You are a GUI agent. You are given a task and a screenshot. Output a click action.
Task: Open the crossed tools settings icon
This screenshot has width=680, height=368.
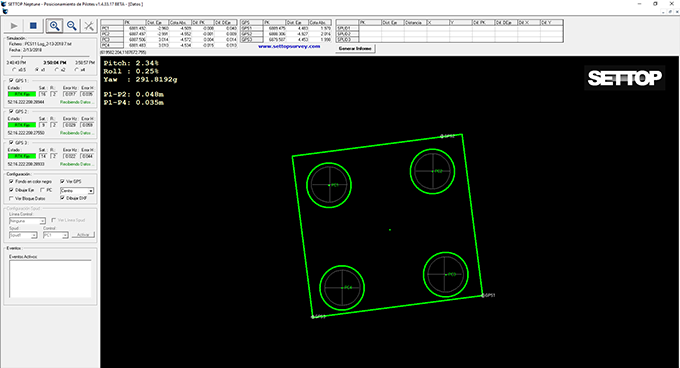[89, 26]
